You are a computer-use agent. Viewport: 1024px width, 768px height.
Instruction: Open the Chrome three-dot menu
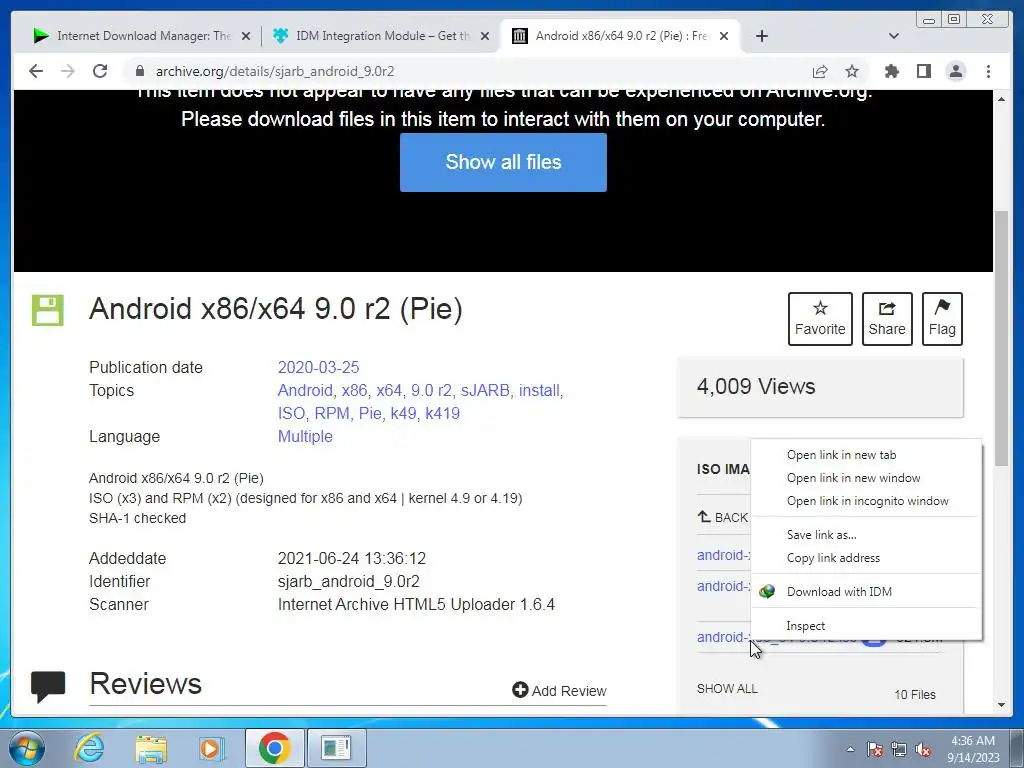pyautogui.click(x=988, y=71)
